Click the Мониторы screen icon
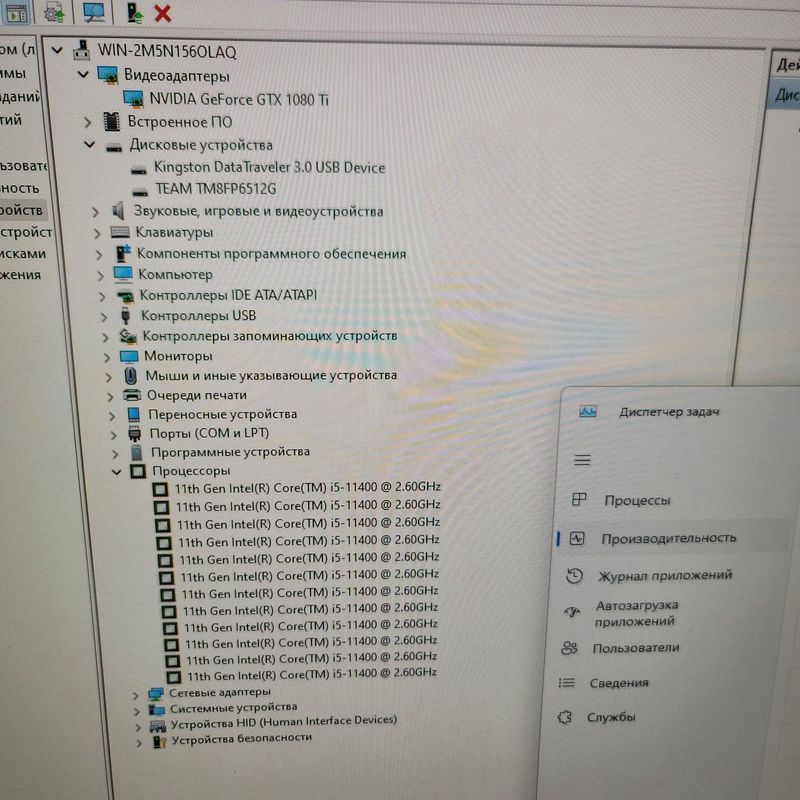 [x=129, y=356]
